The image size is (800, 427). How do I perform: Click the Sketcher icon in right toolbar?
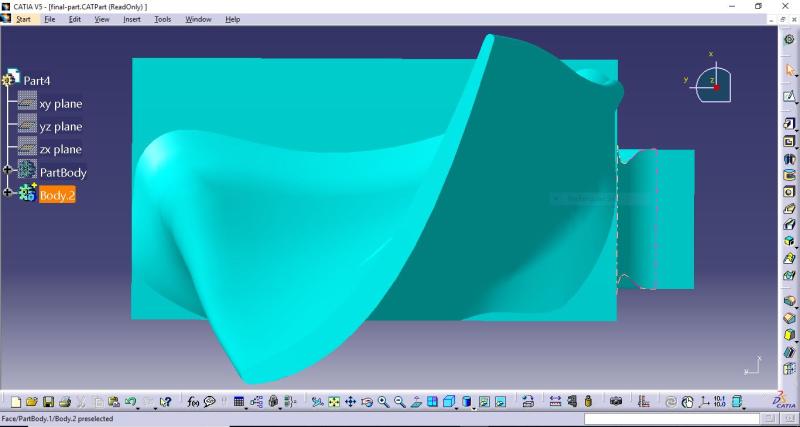(789, 96)
